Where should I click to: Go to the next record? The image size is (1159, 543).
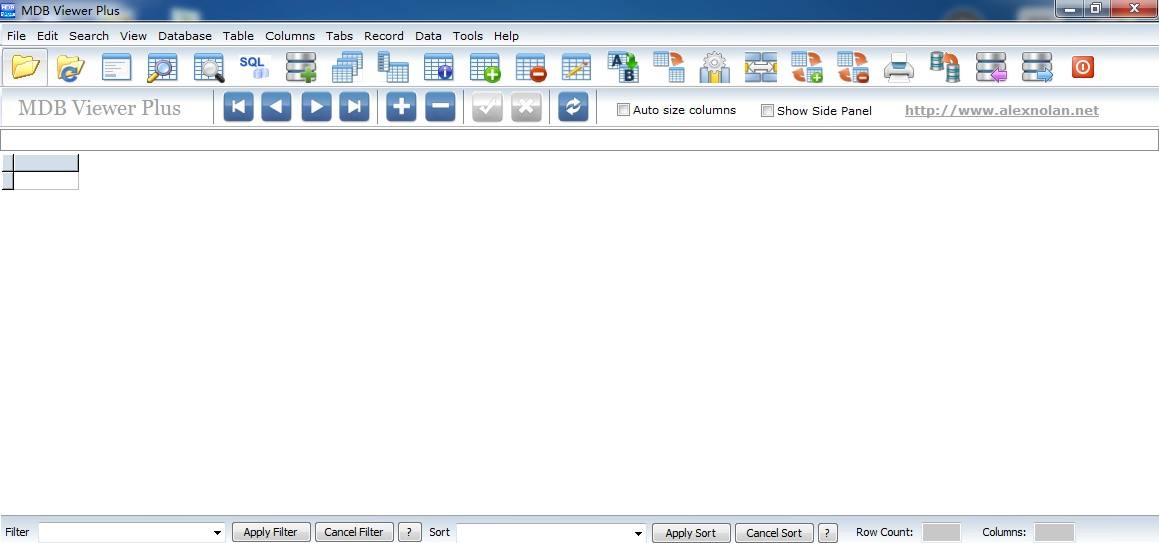coord(316,107)
